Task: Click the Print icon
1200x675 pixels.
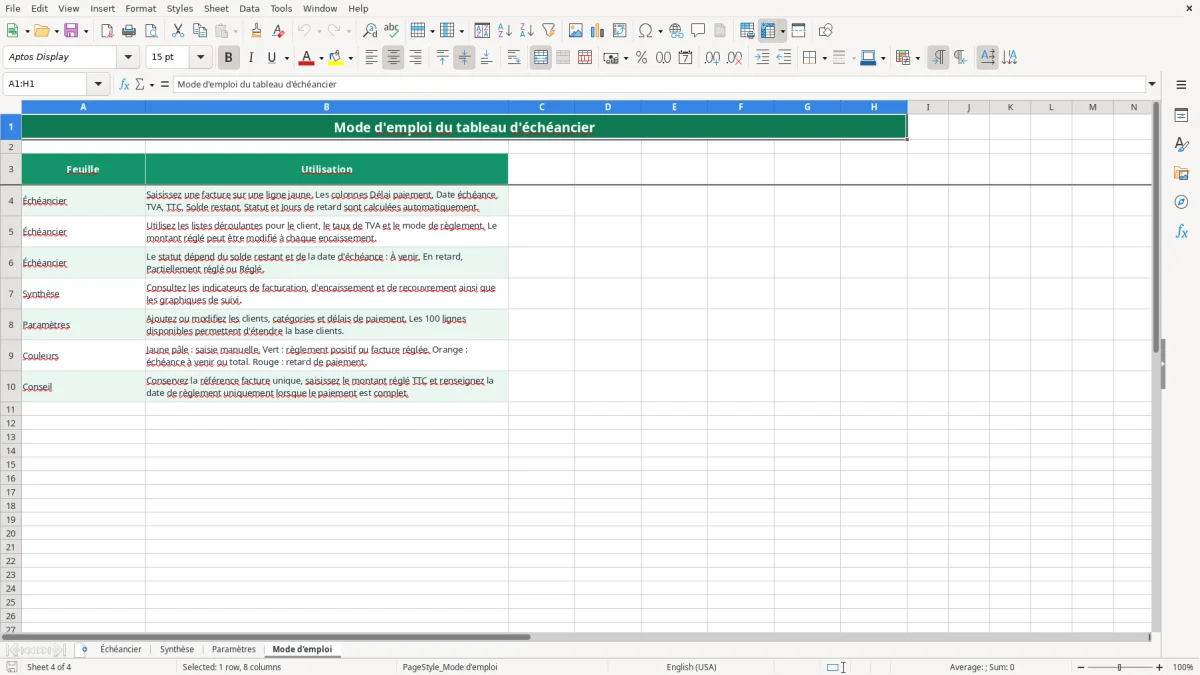Action: pos(129,31)
